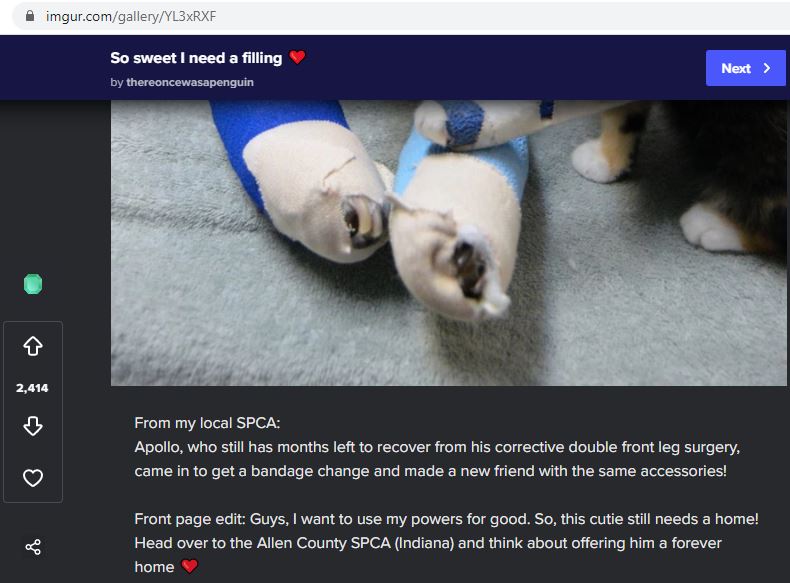Image resolution: width=790 pixels, height=583 pixels.
Task: View site info via the padlock icon
Action: coord(30,16)
